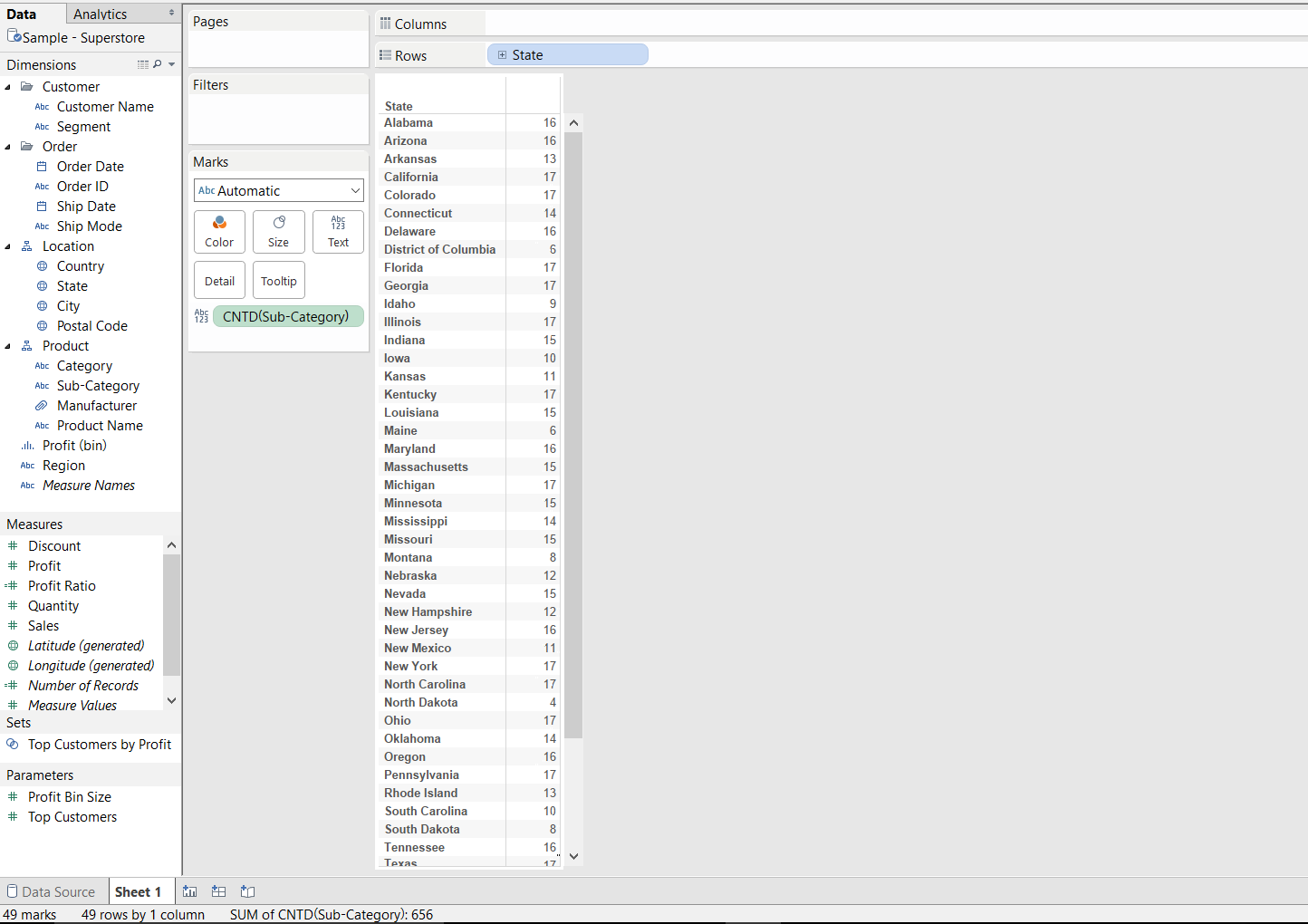Click the set icon beside Top Customers by Profit

(13, 745)
